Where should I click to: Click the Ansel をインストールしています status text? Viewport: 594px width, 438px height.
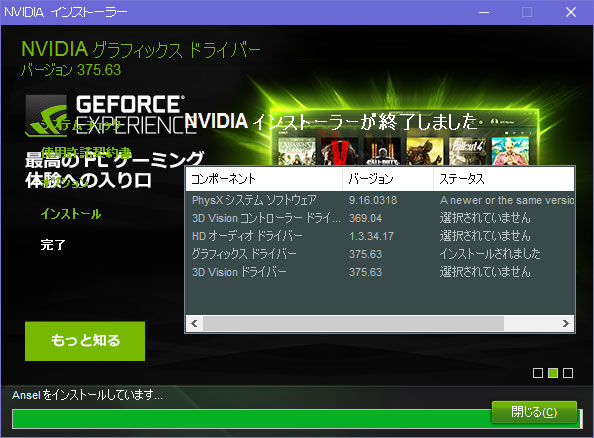pyautogui.click(x=87, y=395)
